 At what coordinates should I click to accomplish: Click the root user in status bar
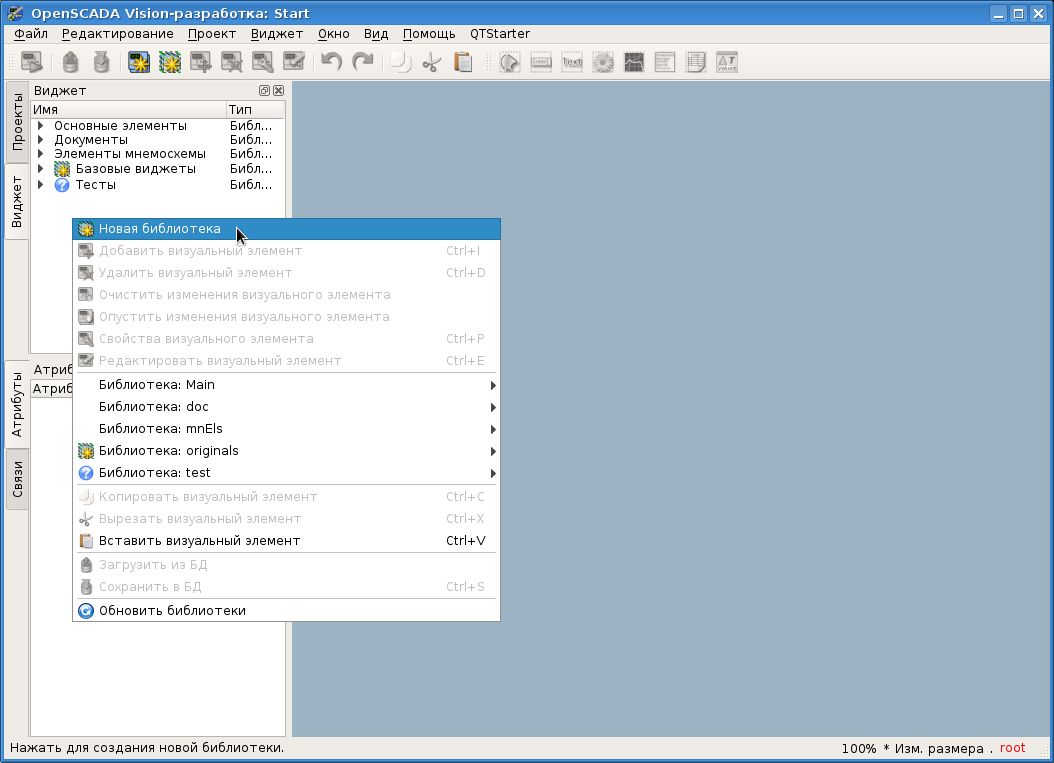[x=1012, y=748]
